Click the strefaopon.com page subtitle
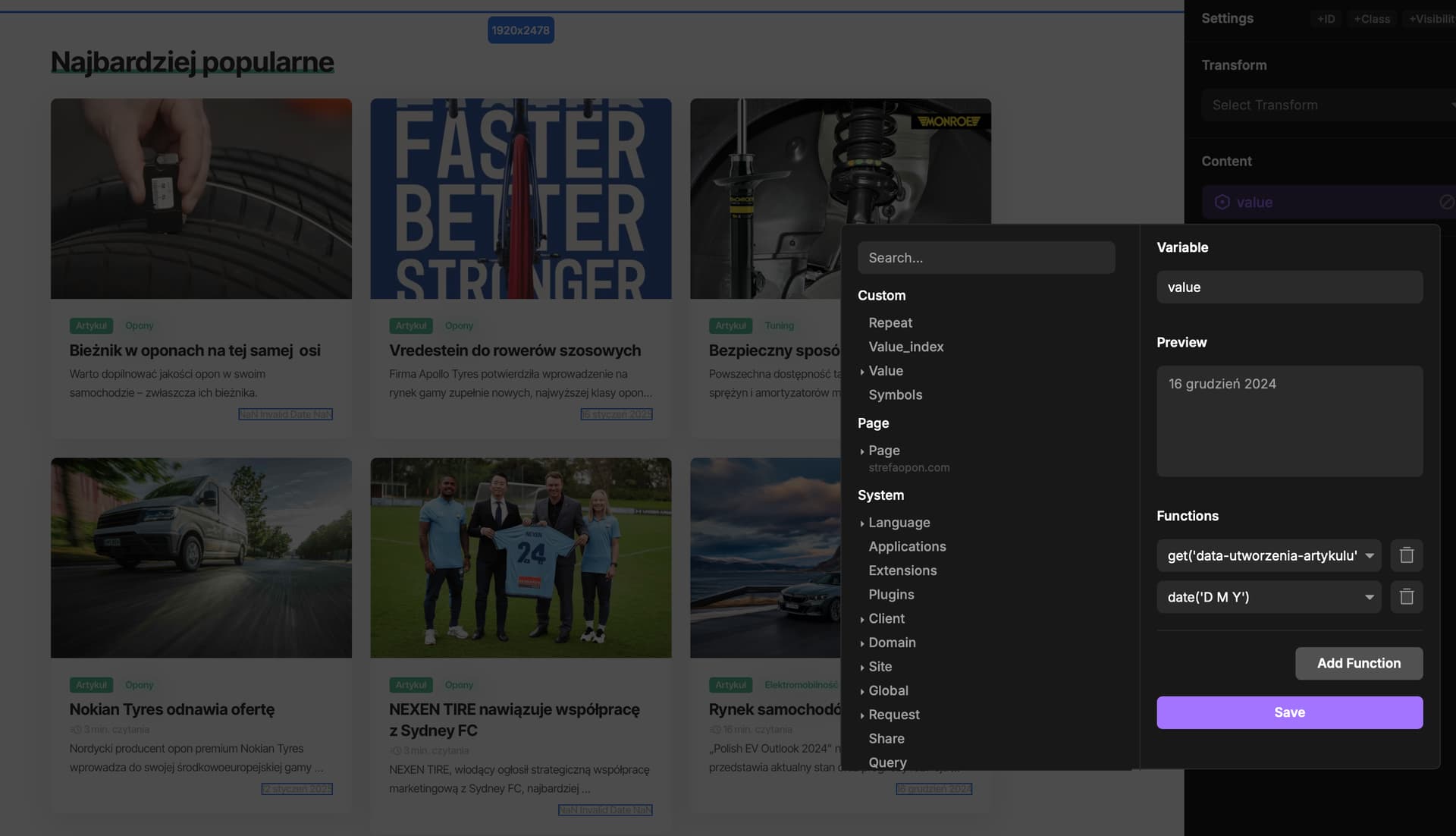Screen dimensions: 1456x836 [x=908, y=468]
